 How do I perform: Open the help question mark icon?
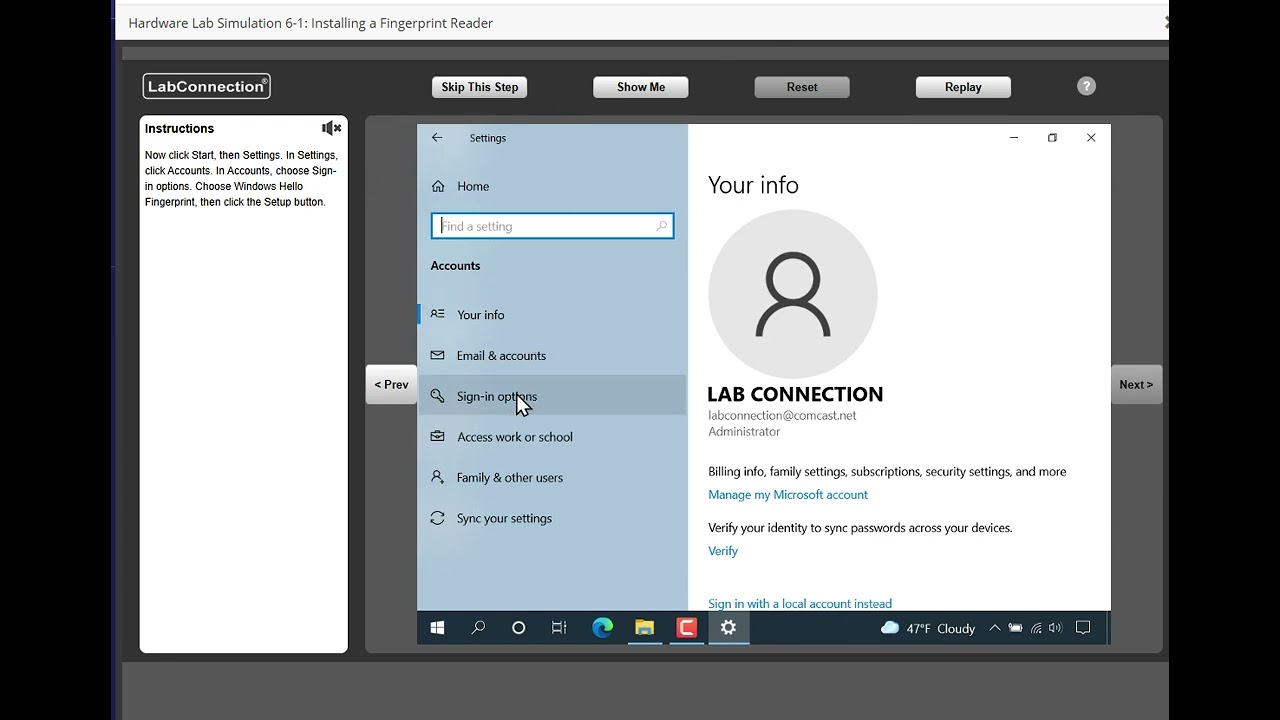[x=1086, y=87]
